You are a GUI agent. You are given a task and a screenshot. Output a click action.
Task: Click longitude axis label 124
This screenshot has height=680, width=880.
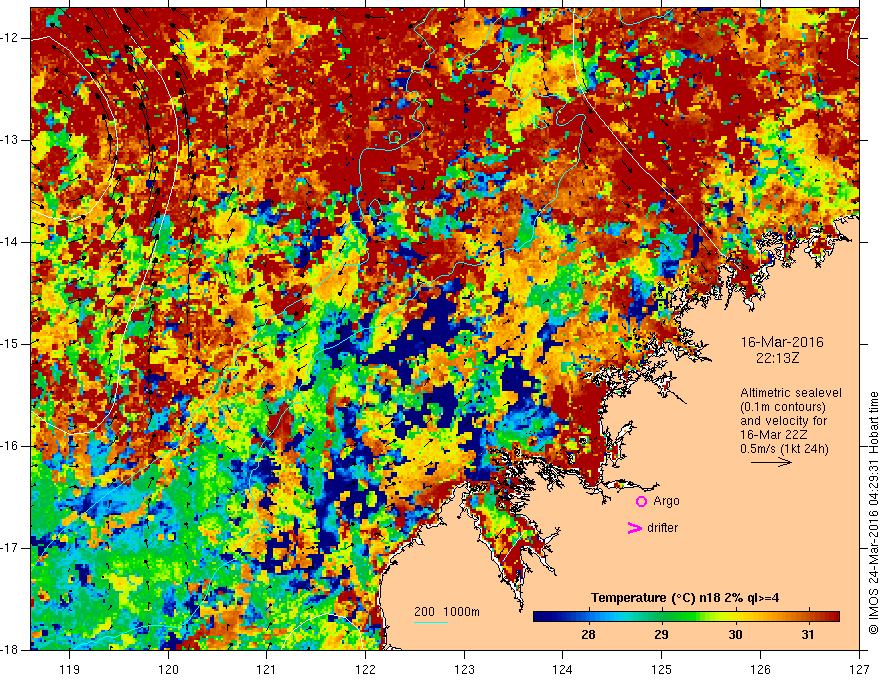point(562,669)
